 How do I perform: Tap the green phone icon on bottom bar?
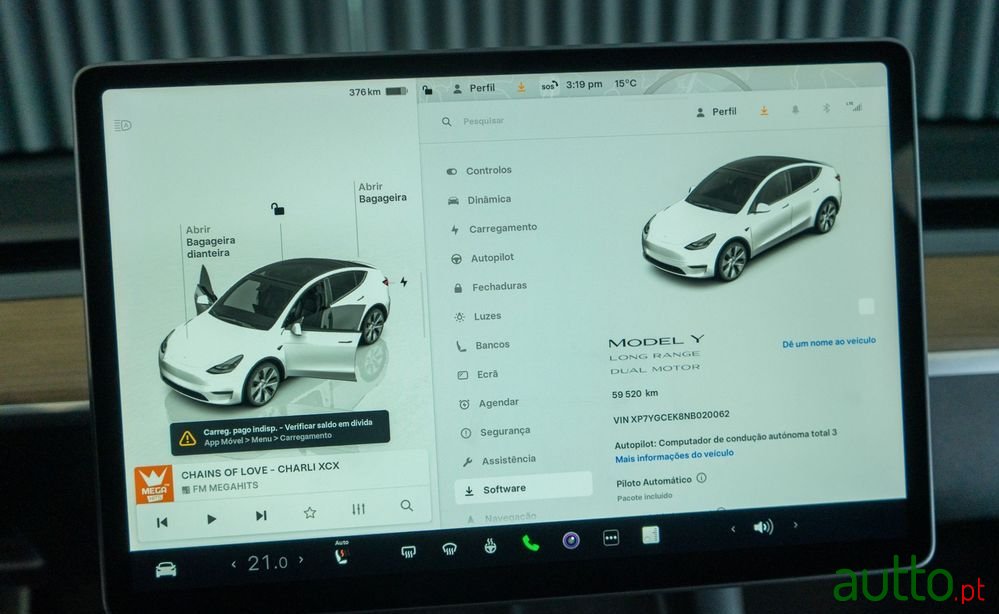pos(529,545)
